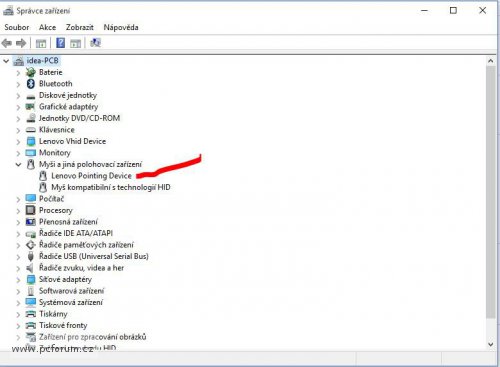Expand the Řadiče IDE ATA/ATAPI category

pos(18,234)
